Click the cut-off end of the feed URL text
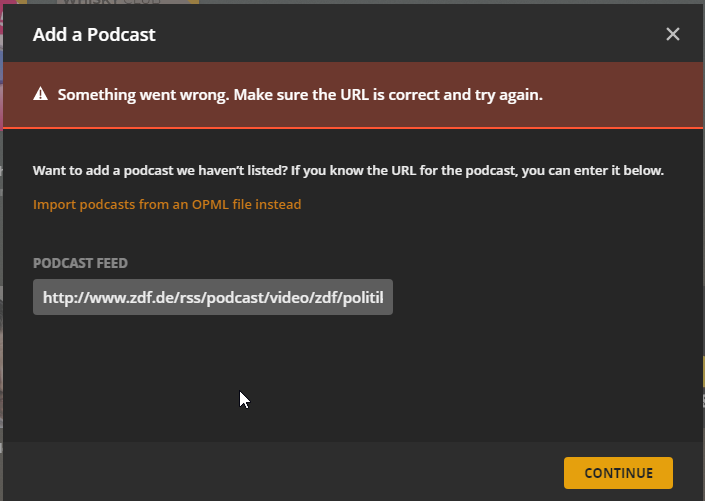Viewport: 705px width, 501px height. click(x=380, y=298)
